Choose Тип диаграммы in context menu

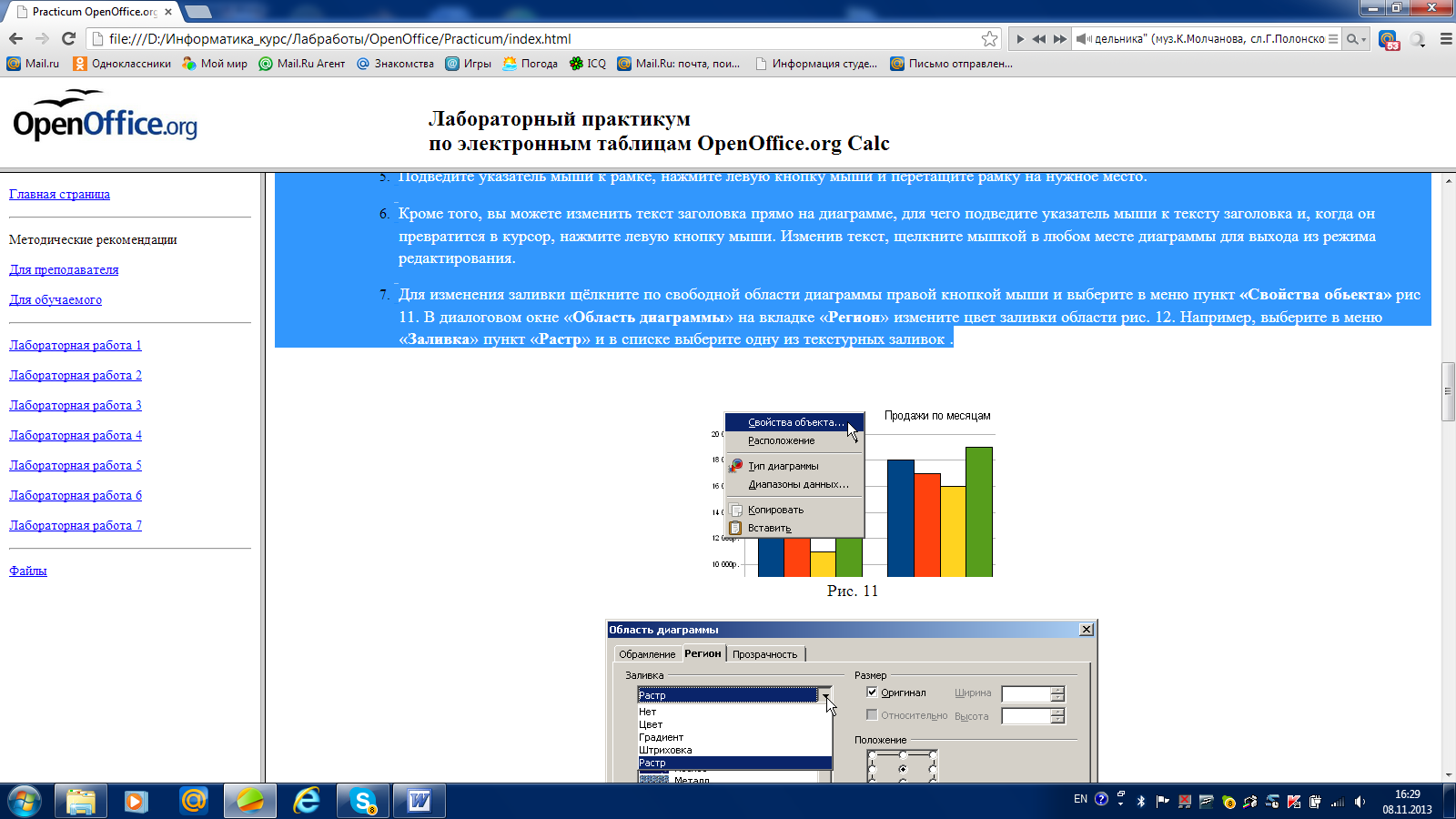pyautogui.click(x=794, y=466)
